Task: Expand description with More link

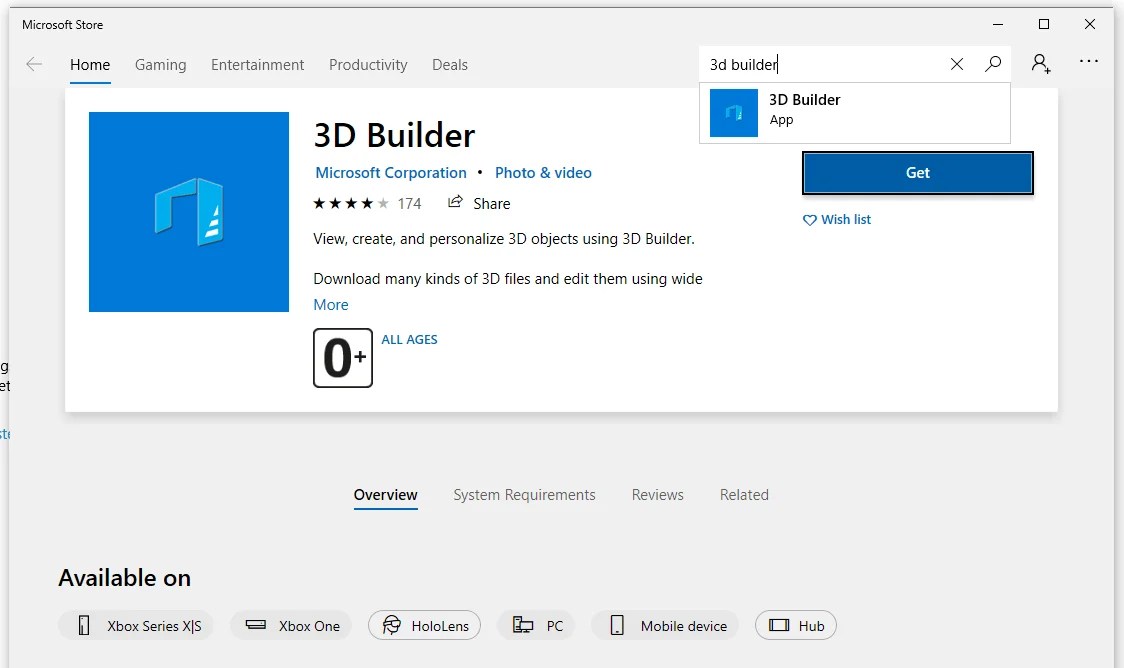Action: click(x=331, y=305)
